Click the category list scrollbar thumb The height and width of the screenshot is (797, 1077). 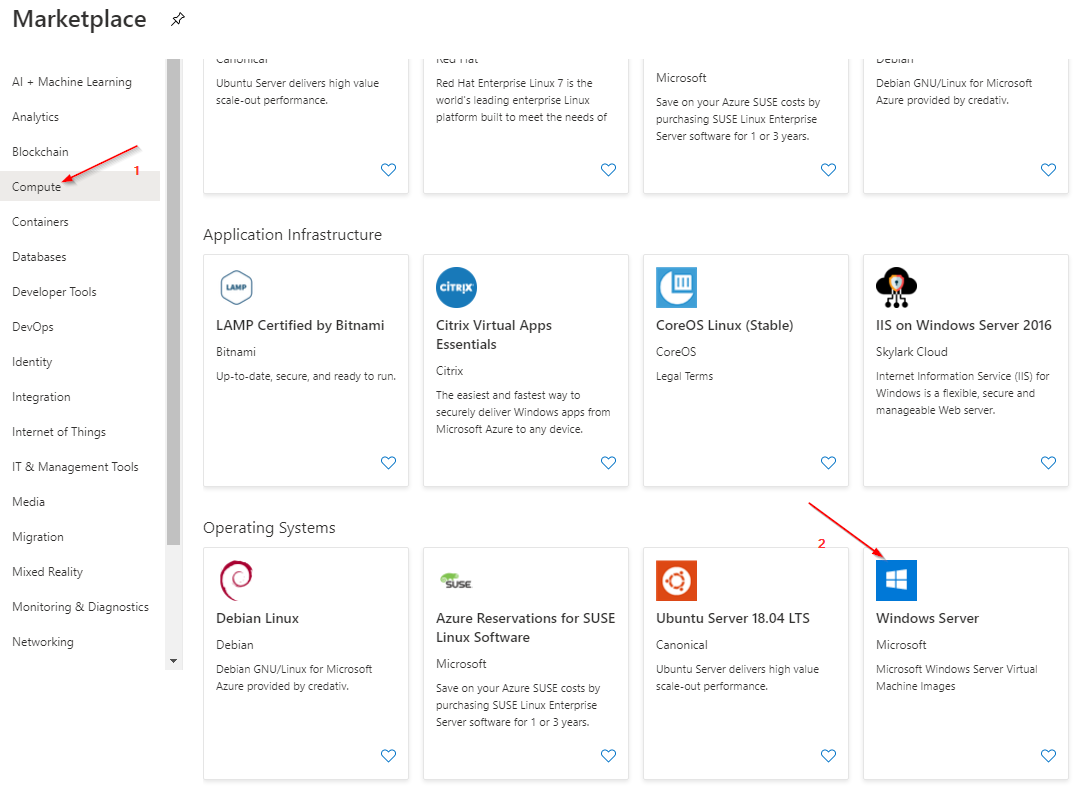[x=174, y=302]
